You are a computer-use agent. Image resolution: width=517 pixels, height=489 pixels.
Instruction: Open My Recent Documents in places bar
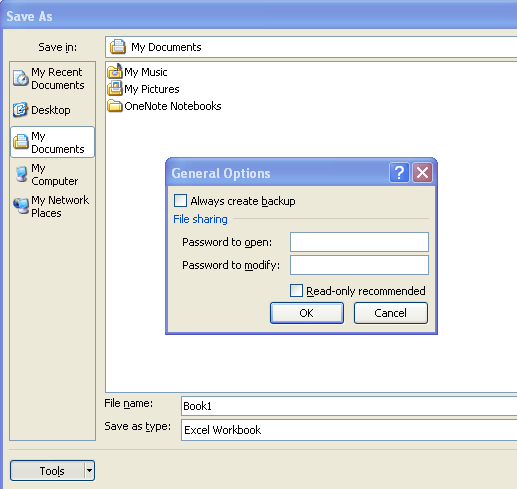coord(52,79)
